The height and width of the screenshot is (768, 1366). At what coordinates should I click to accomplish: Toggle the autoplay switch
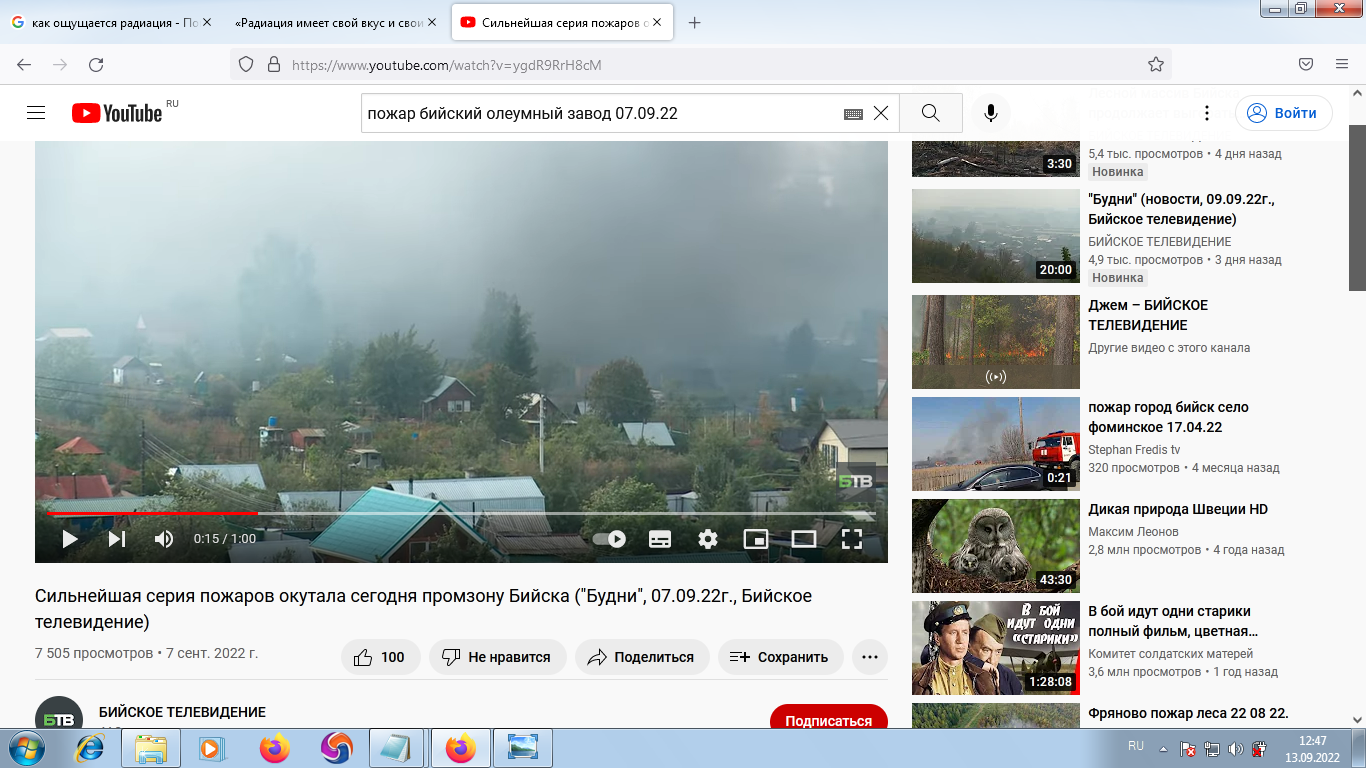pyautogui.click(x=609, y=539)
